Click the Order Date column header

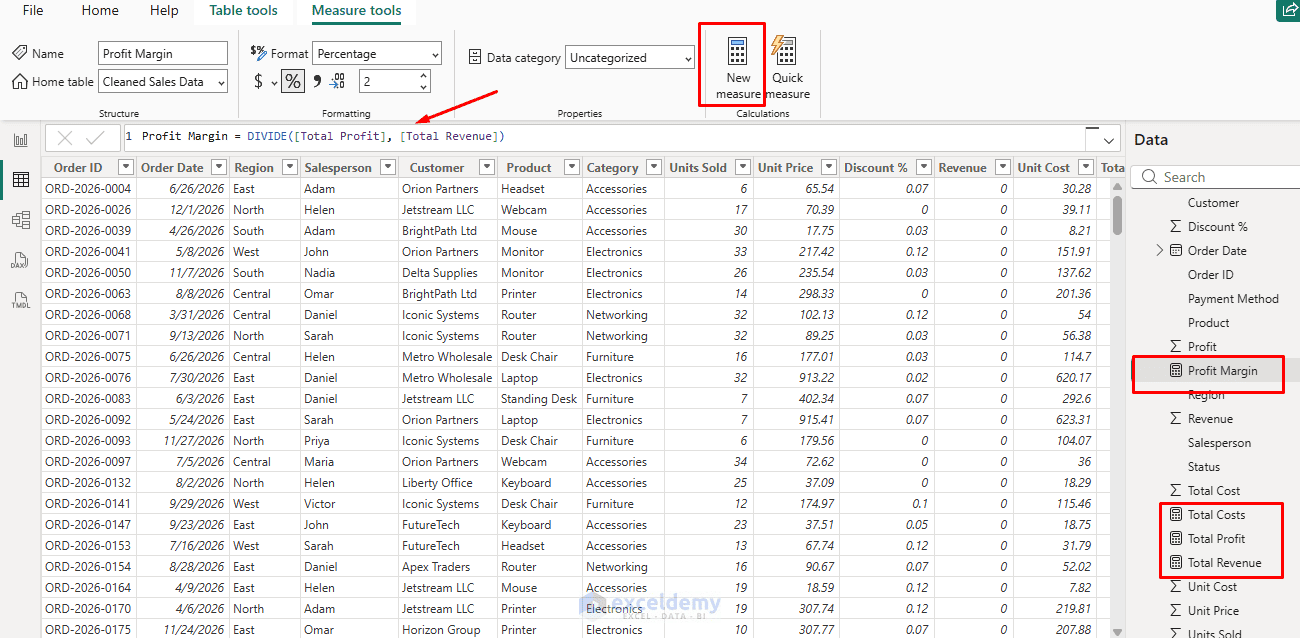(x=172, y=168)
